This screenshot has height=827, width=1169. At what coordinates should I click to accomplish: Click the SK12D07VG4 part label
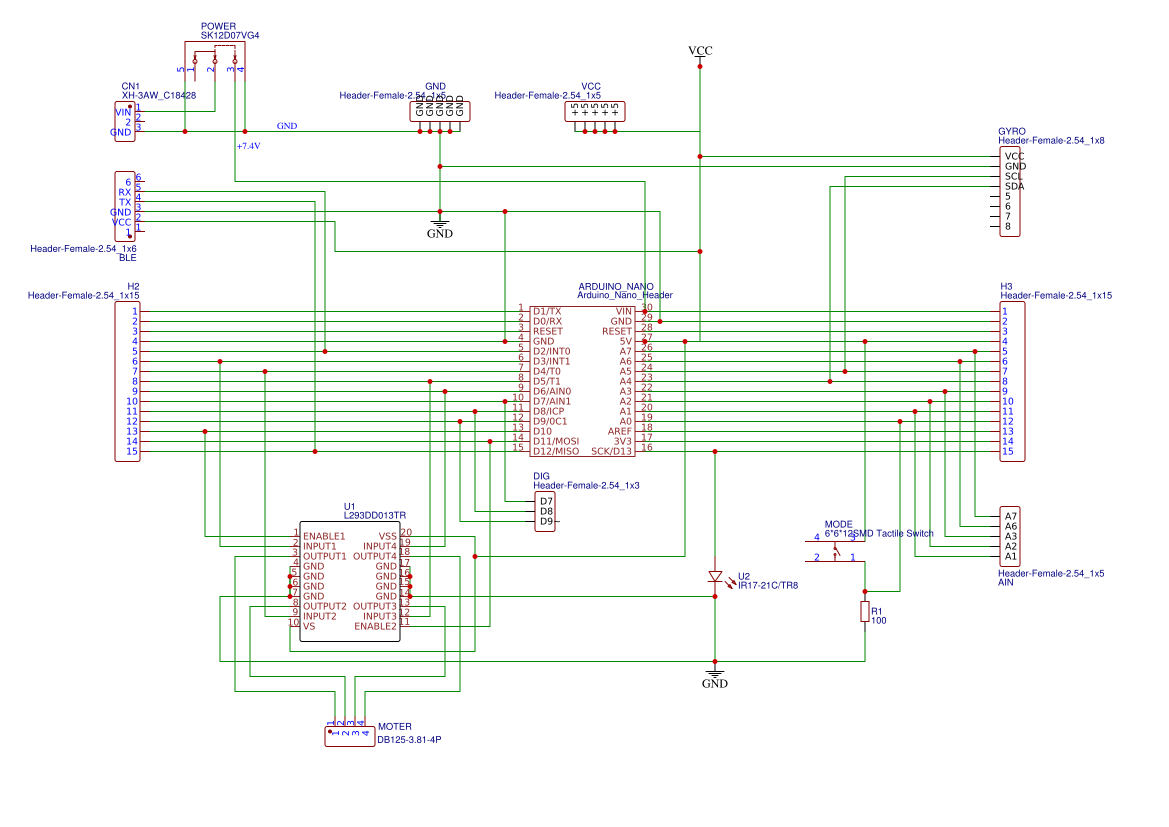click(x=230, y=35)
